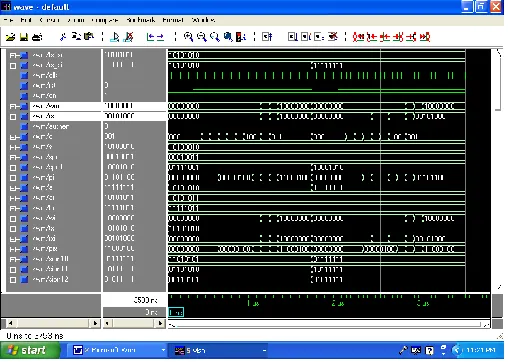Click the Restart simulation toolbar icon

click(267, 37)
